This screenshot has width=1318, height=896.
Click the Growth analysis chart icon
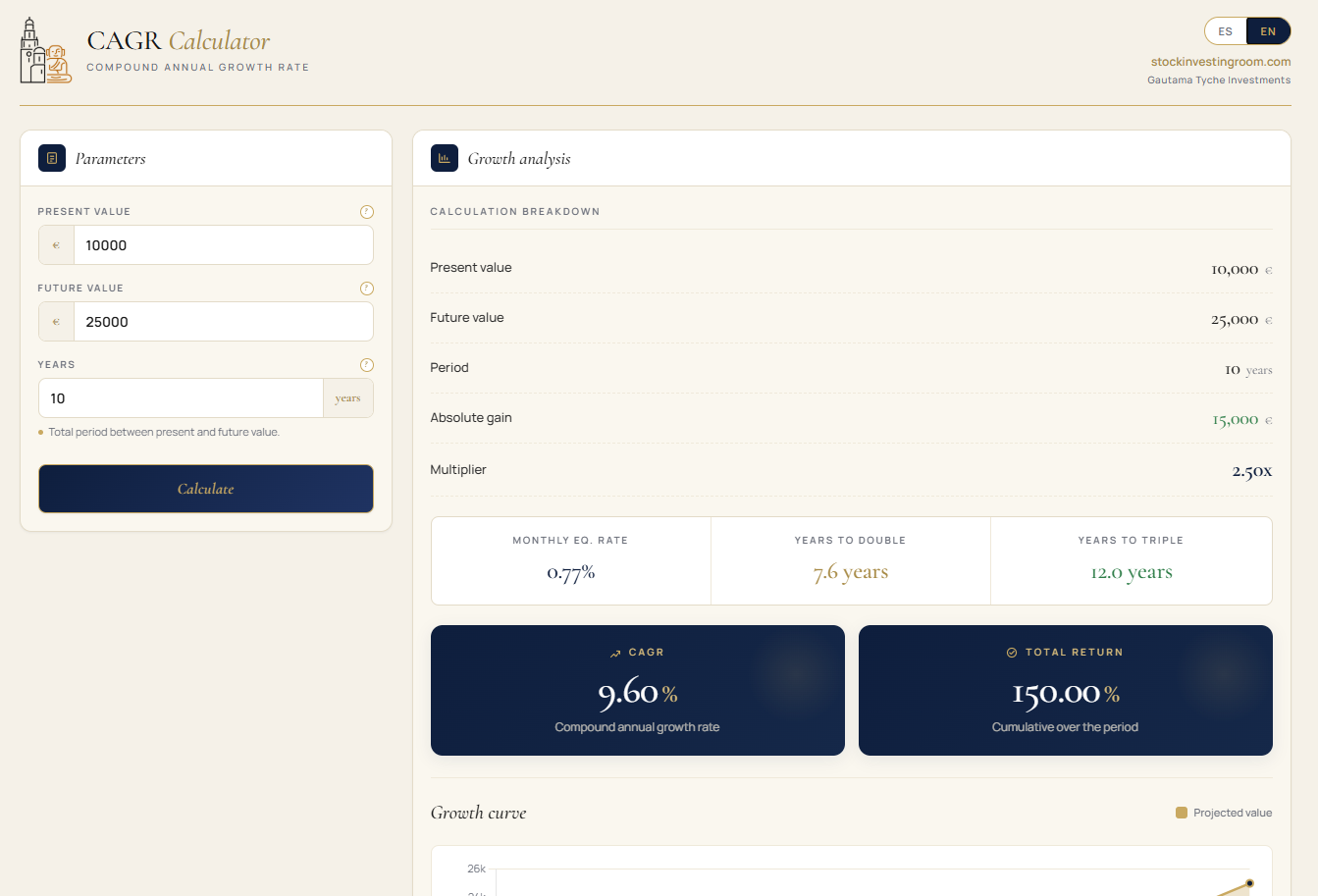pyautogui.click(x=445, y=158)
